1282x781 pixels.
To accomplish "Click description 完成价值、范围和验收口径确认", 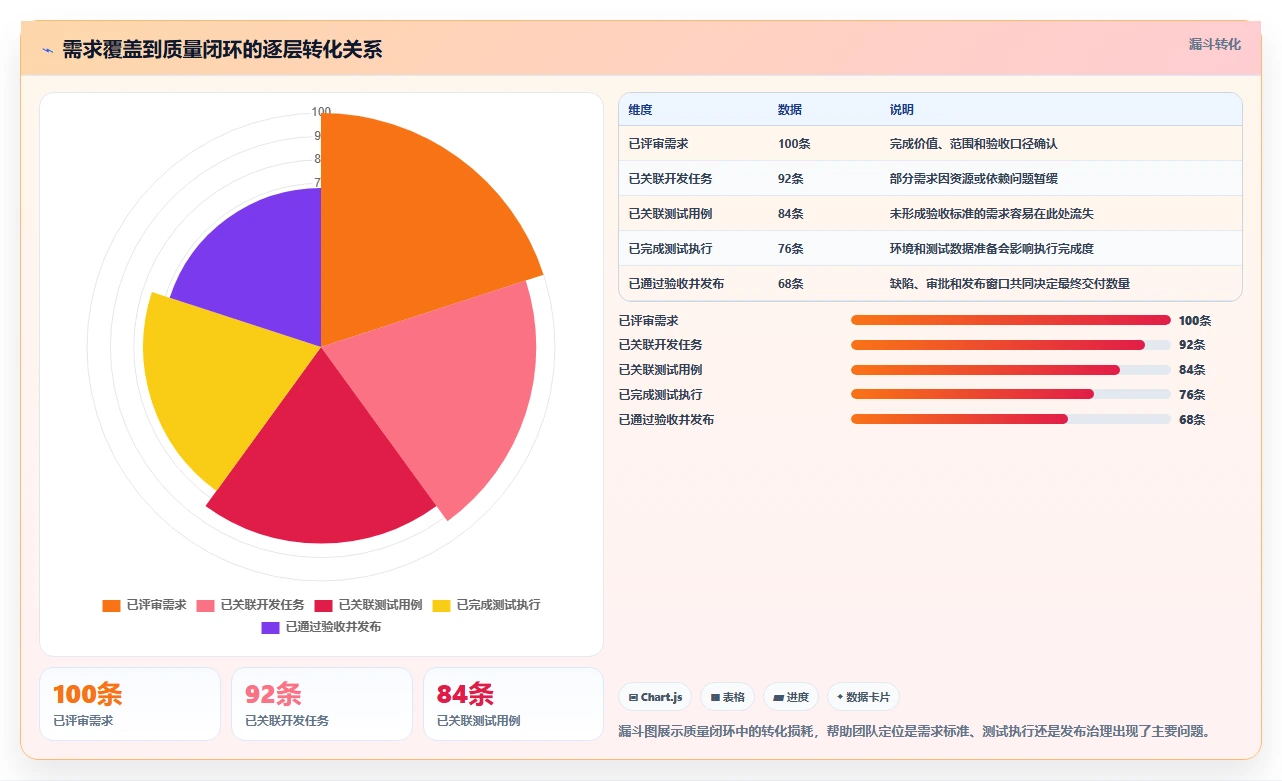I will click(x=973, y=144).
